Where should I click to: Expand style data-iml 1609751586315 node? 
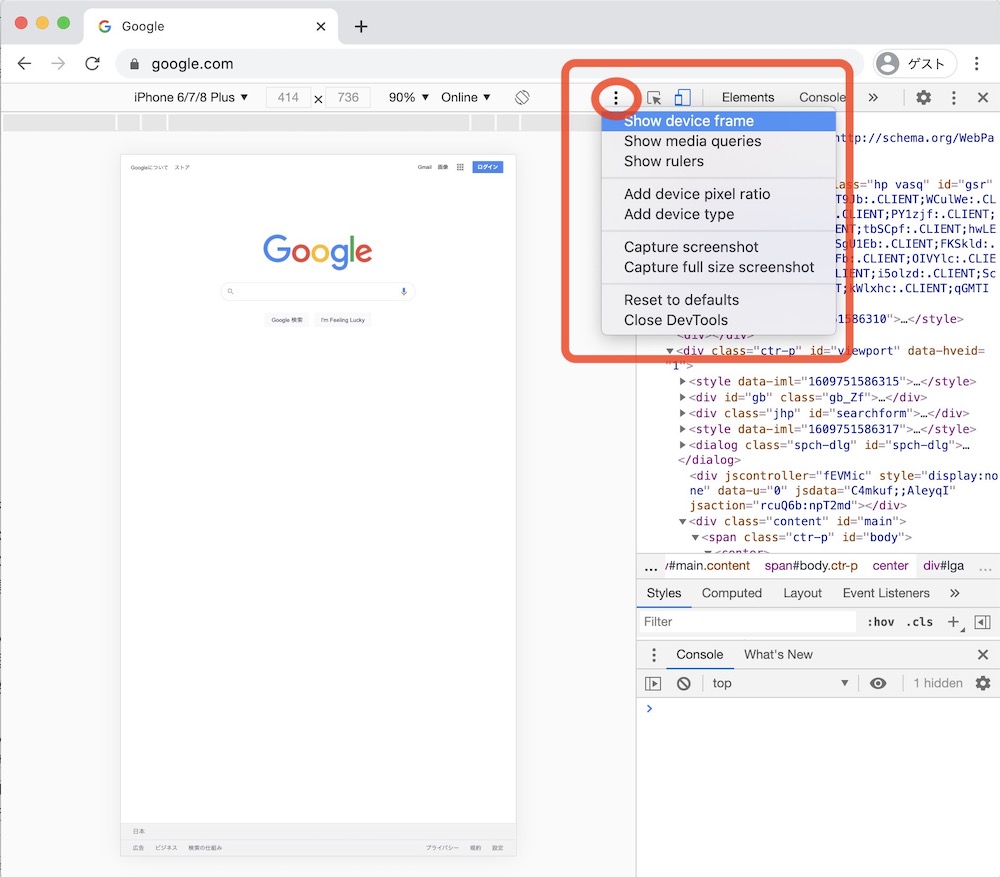tap(682, 381)
